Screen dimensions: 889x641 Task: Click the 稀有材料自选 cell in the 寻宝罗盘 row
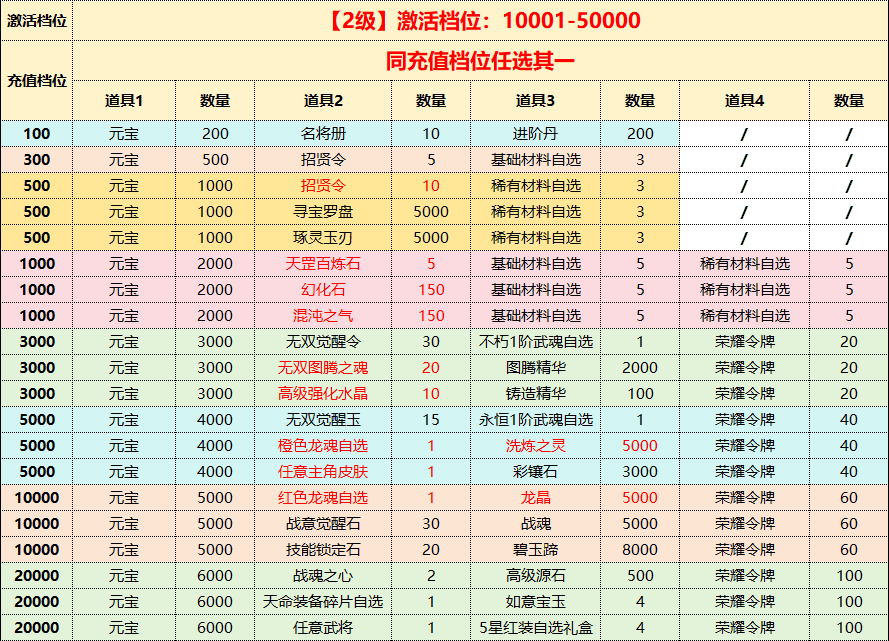535,212
